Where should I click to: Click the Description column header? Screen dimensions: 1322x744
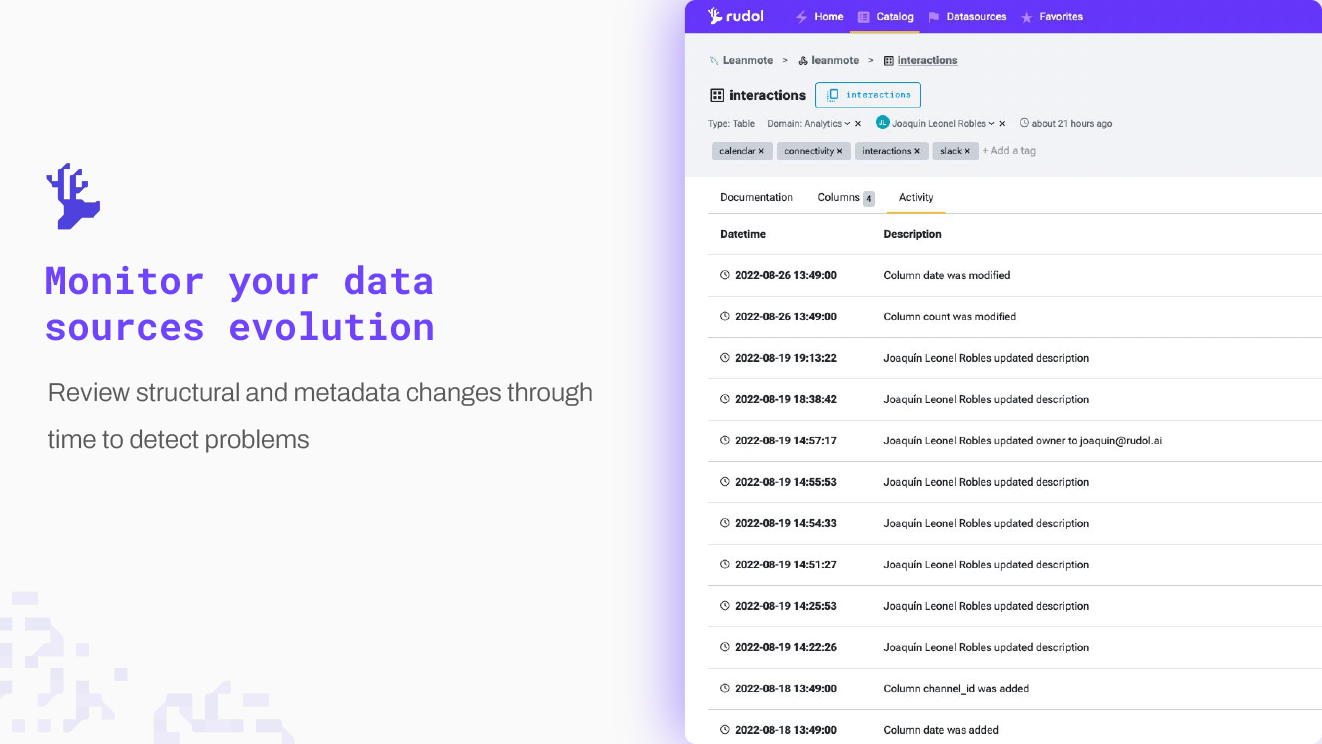912,234
